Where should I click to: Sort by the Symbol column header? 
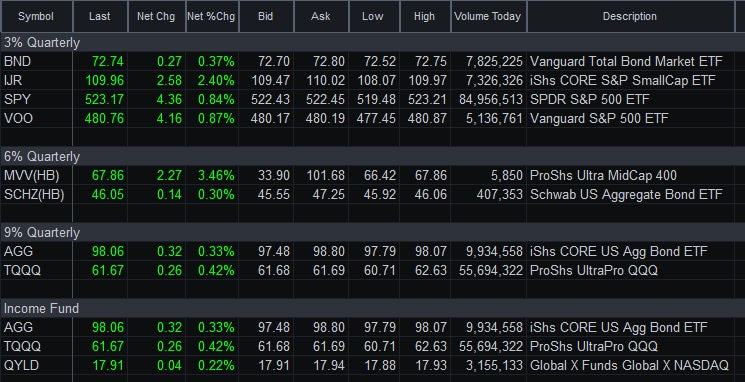(x=36, y=16)
